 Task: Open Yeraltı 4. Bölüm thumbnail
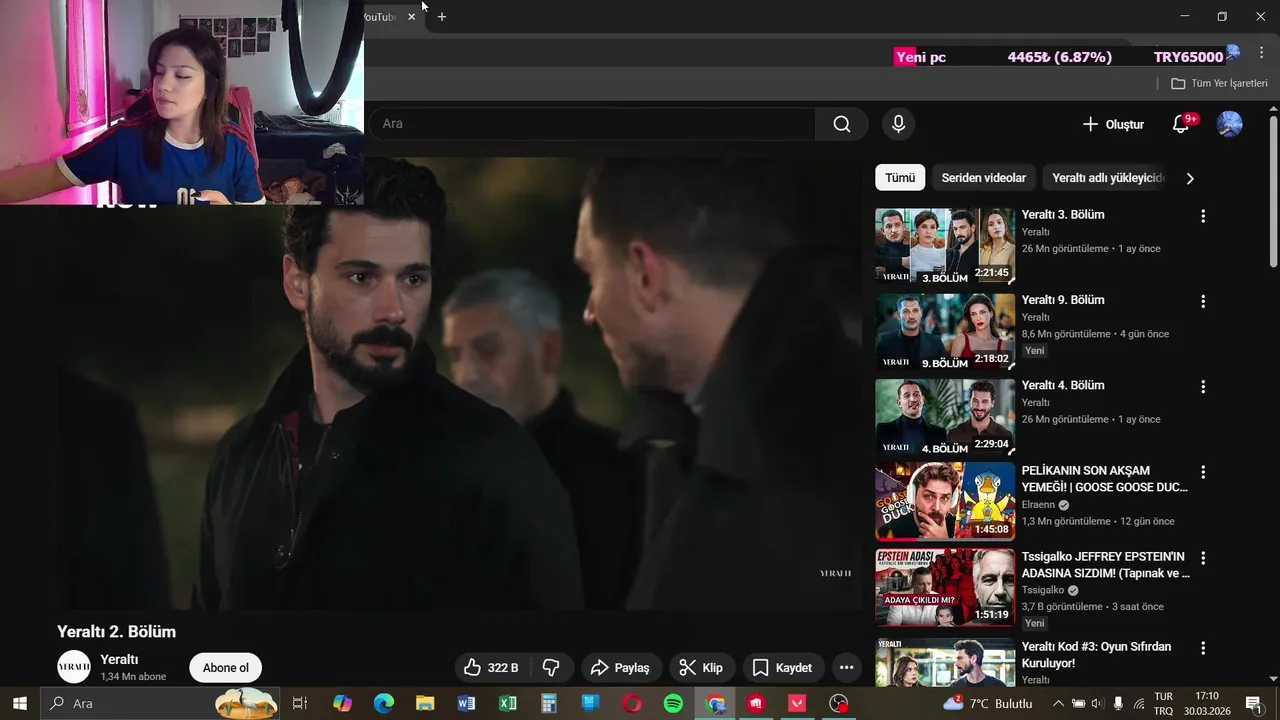click(945, 417)
